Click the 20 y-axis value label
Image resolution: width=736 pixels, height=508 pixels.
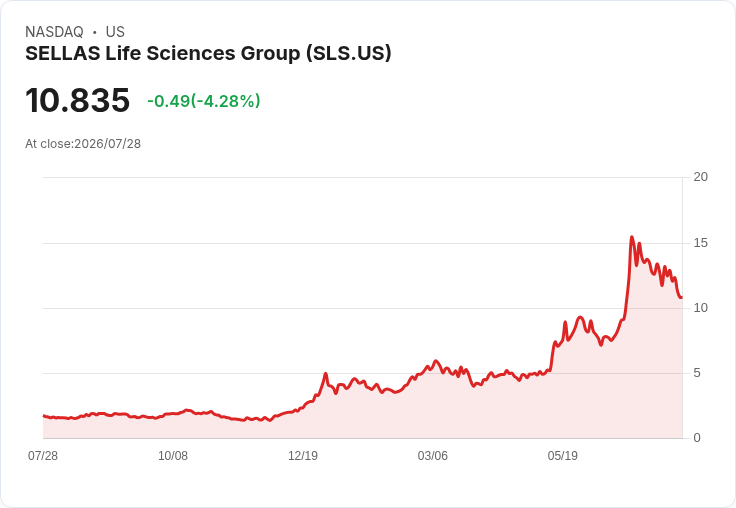click(x=700, y=177)
